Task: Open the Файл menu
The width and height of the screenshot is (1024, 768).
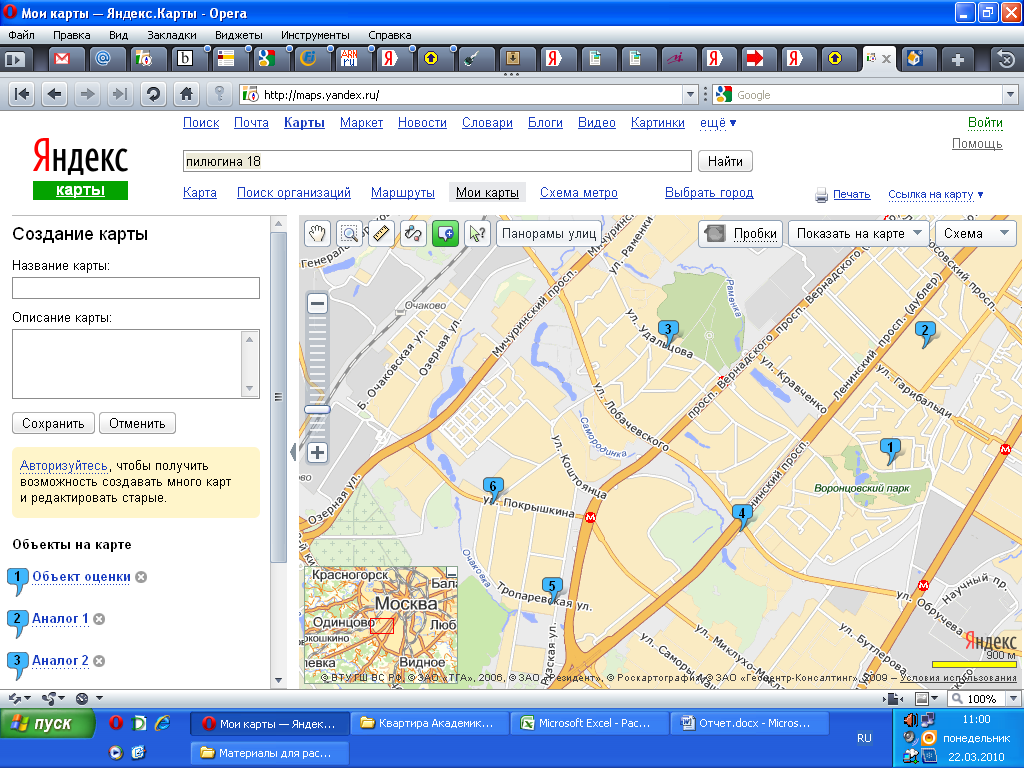Action: point(21,35)
